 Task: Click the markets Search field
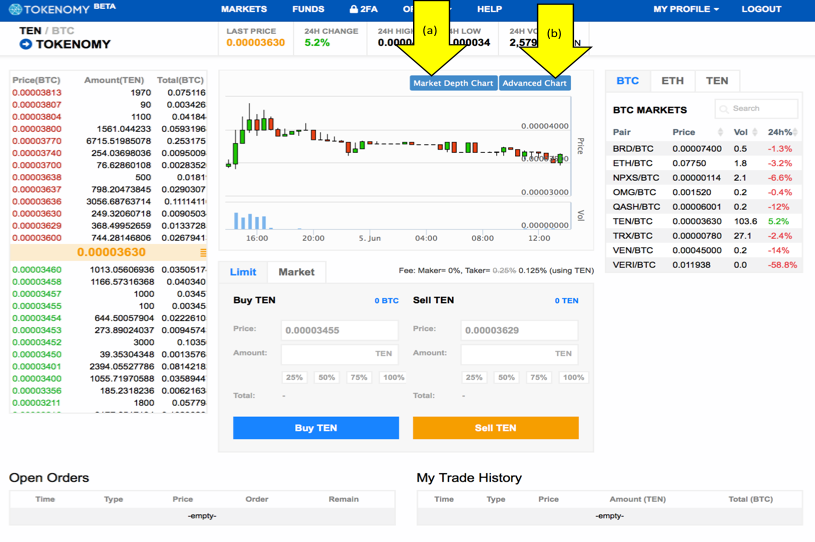point(756,109)
